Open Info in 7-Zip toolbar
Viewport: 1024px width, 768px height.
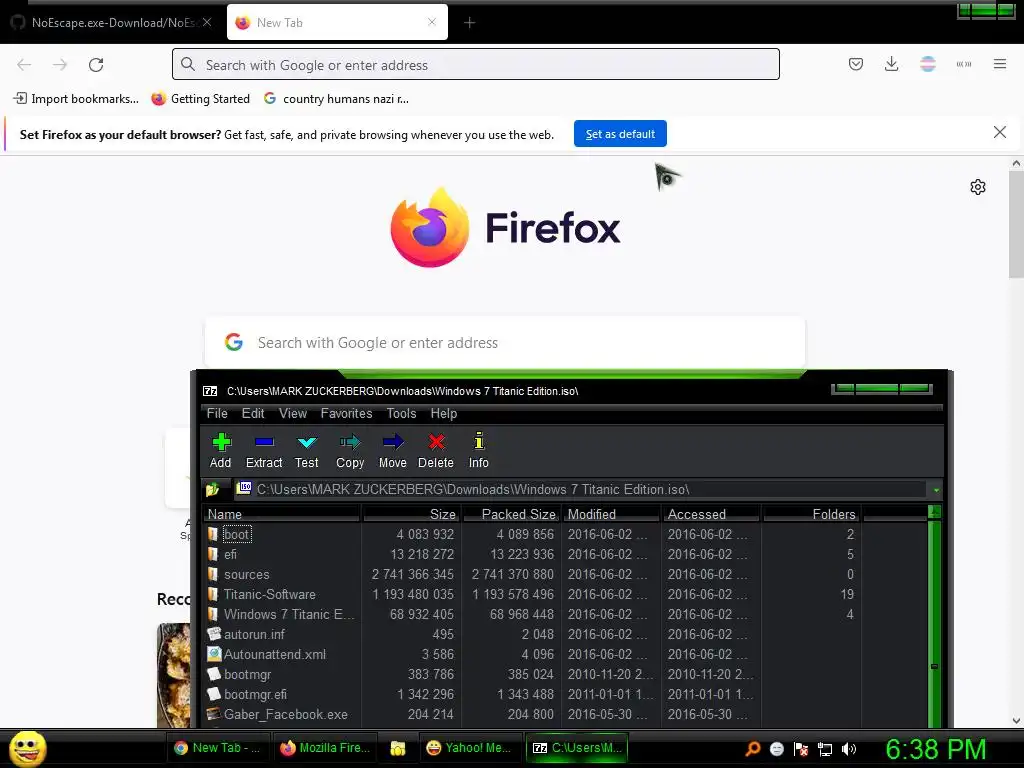click(479, 451)
